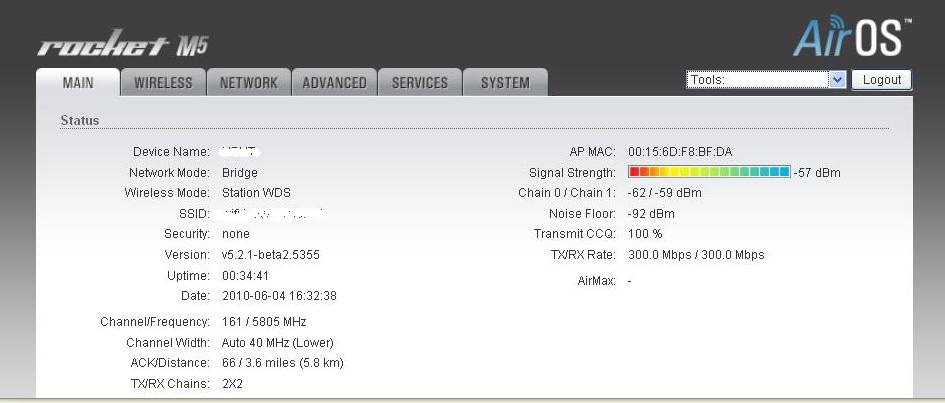Screen dimensions: 945x403
Task: Select the ADVANCED tab
Action: coord(334,83)
